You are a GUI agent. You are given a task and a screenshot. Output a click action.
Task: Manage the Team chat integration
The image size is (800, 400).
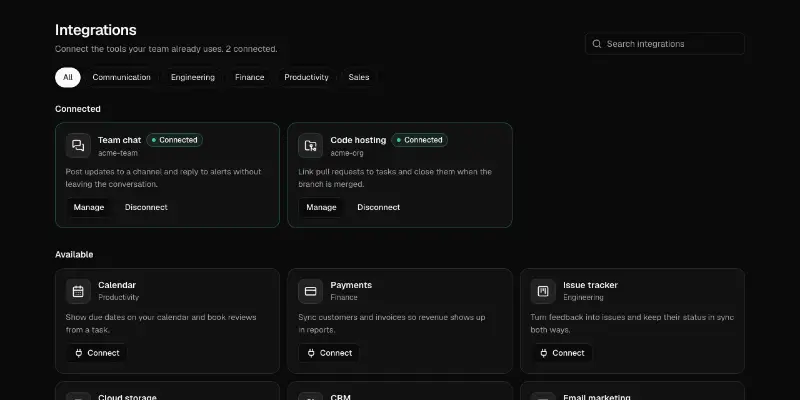(x=89, y=207)
